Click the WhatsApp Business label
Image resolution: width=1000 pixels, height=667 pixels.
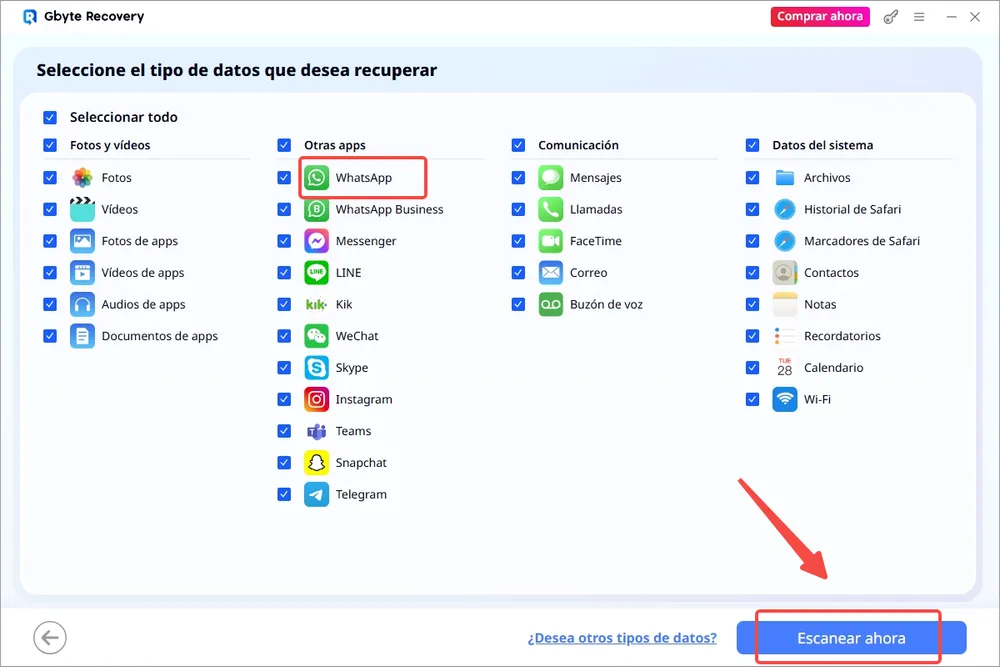(x=389, y=209)
